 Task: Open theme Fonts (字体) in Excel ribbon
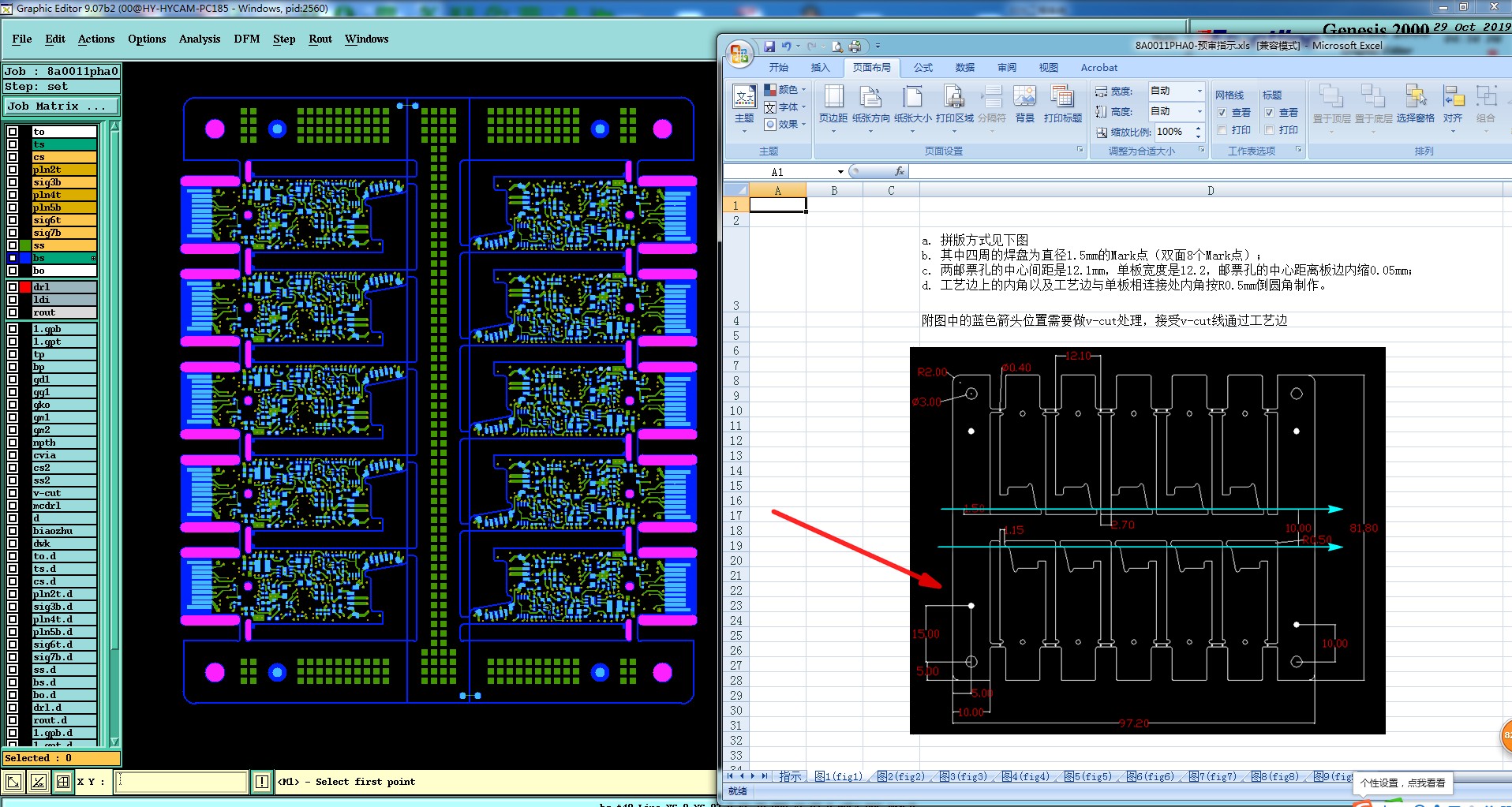pyautogui.click(x=785, y=107)
